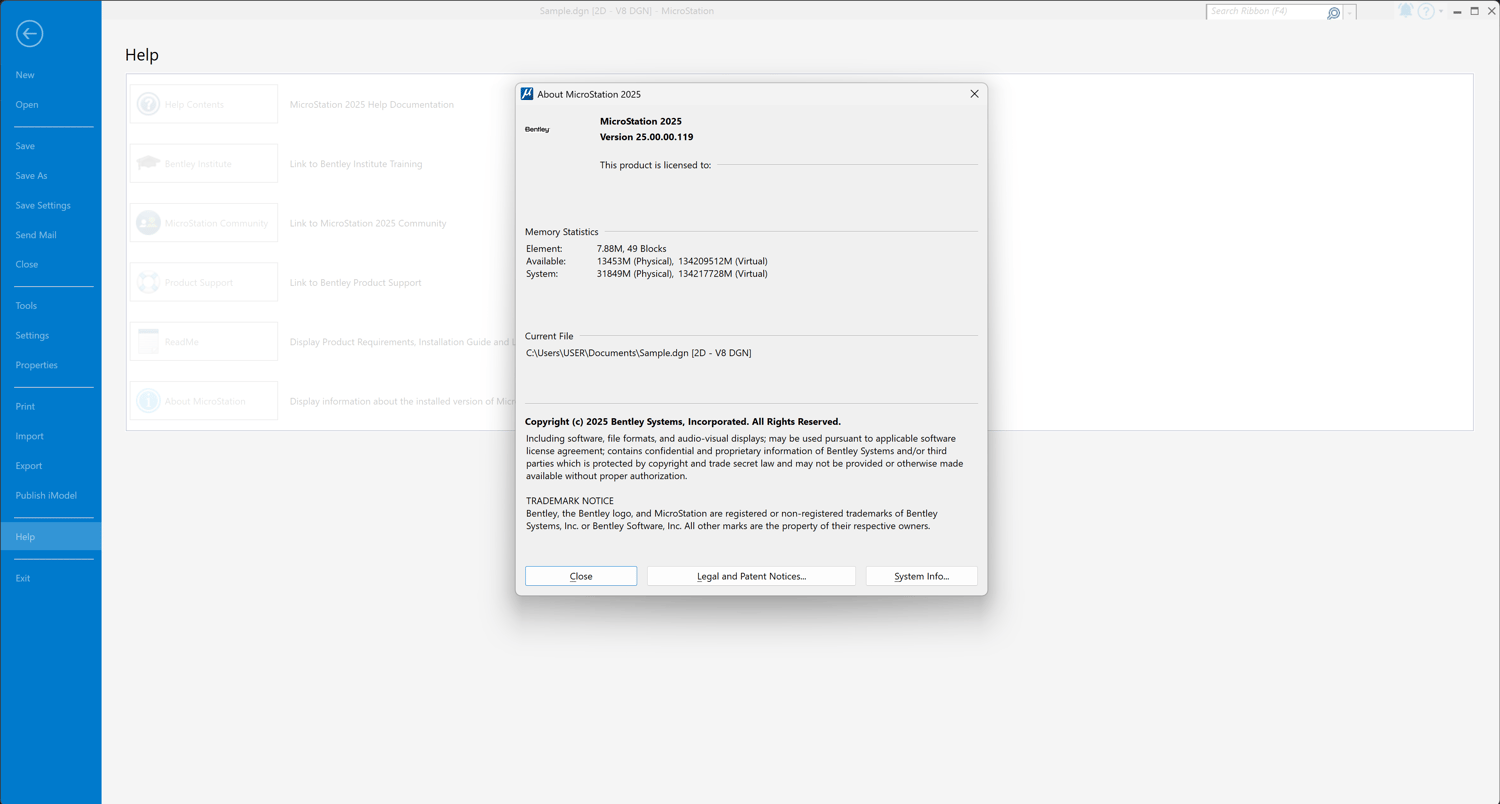Expand the dropdown arrow beside the help icon
Screen dimensions: 1500x804
[x=1441, y=12]
